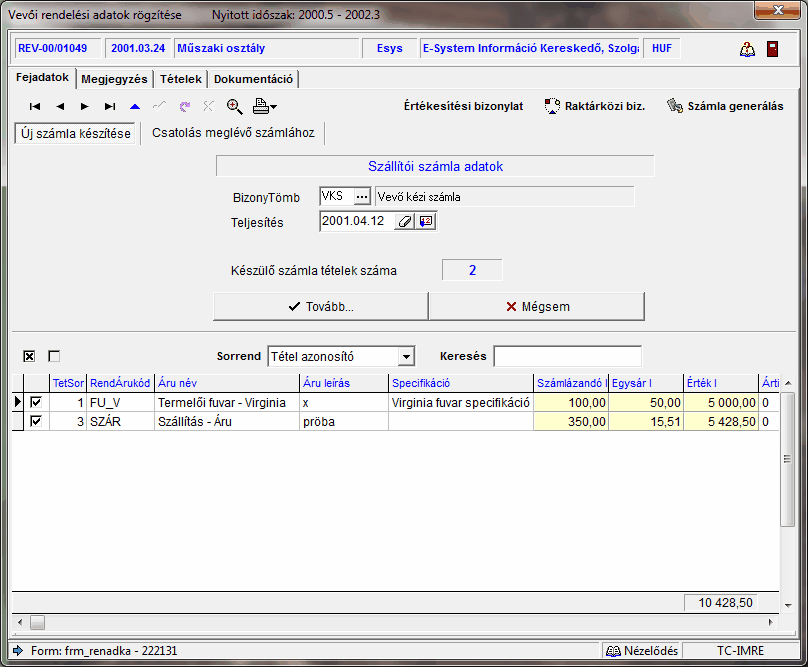808x667 pixels.
Task: Click the blue up-triangle navigation icon
Action: point(135,107)
